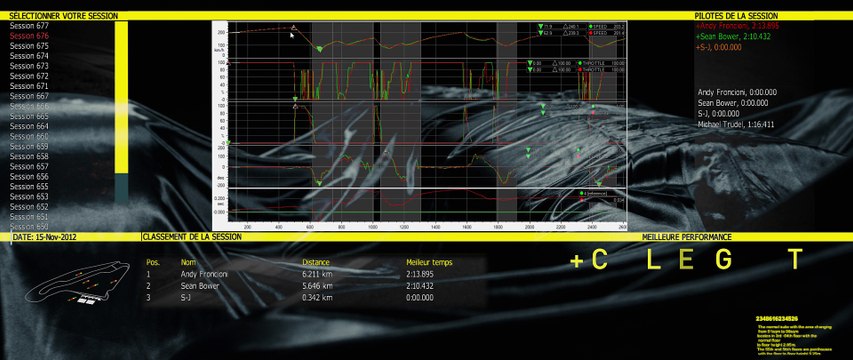Click the green THROTTLE legend dot
Image resolution: width=853 pixels, height=360 pixels.
point(580,63)
